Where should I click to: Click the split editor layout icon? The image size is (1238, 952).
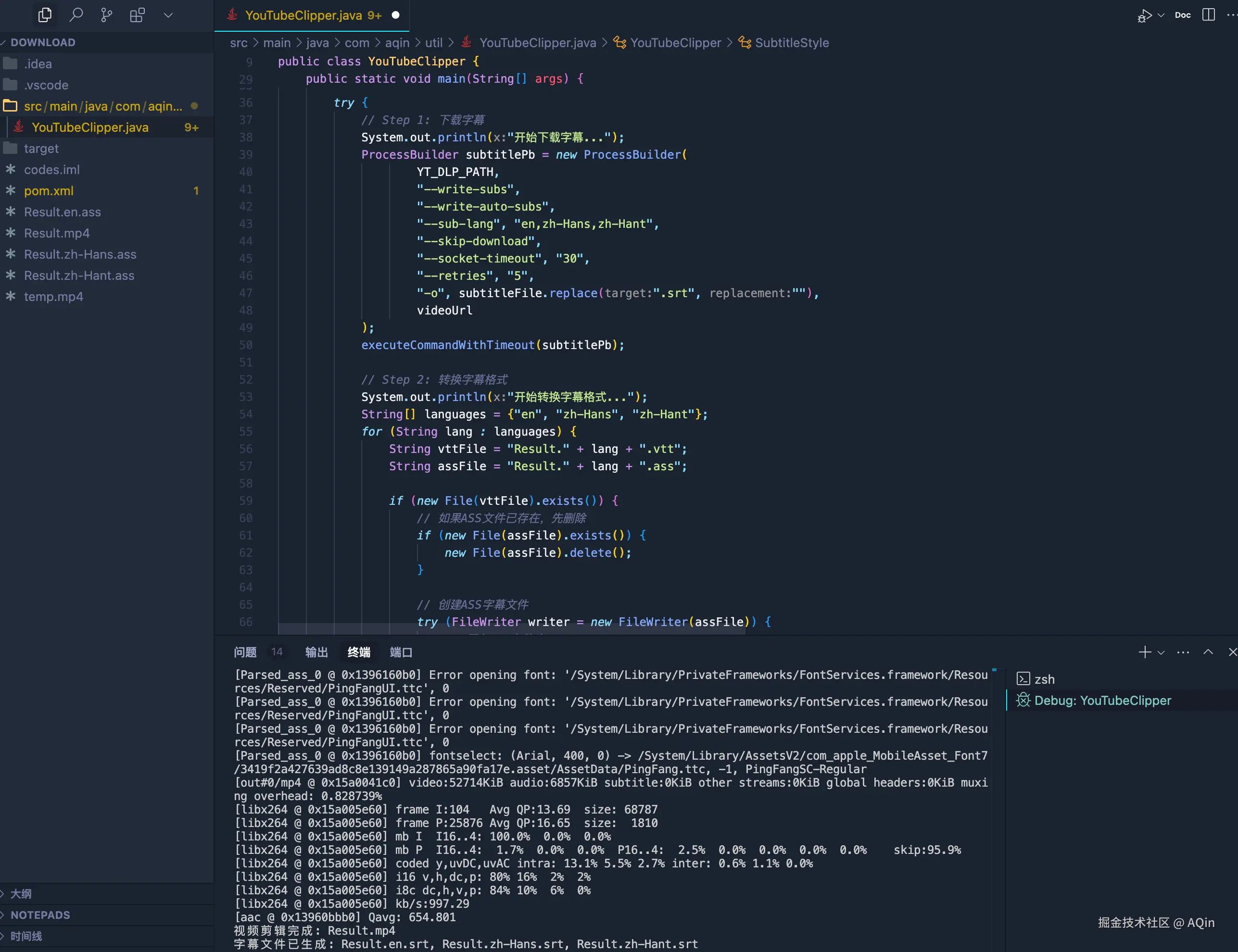click(x=1208, y=15)
